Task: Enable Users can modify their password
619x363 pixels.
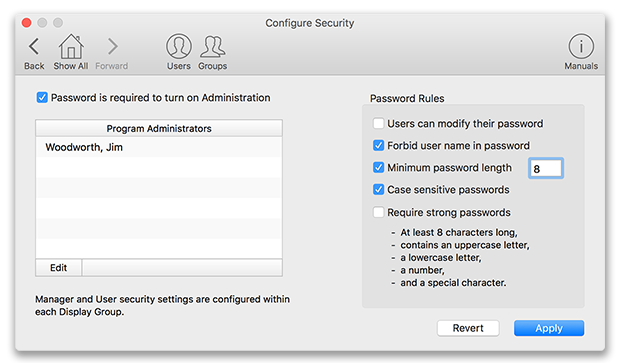Action: coord(378,123)
